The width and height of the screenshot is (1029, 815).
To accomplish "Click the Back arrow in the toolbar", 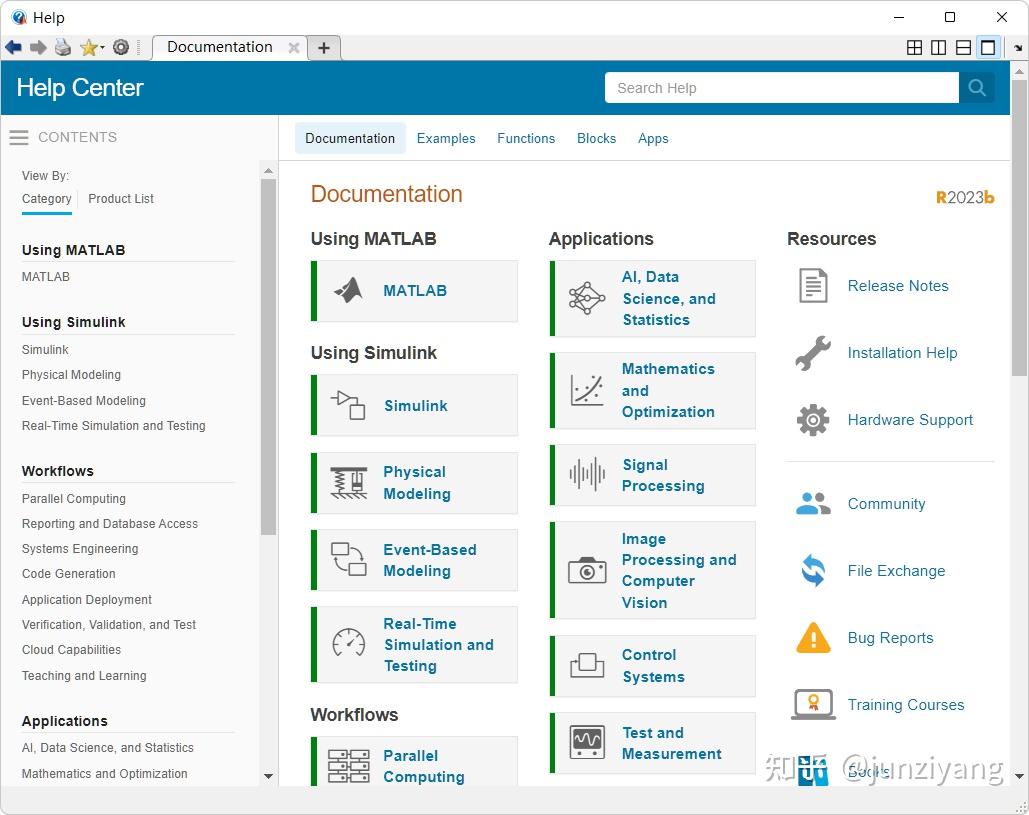I will (x=13, y=47).
